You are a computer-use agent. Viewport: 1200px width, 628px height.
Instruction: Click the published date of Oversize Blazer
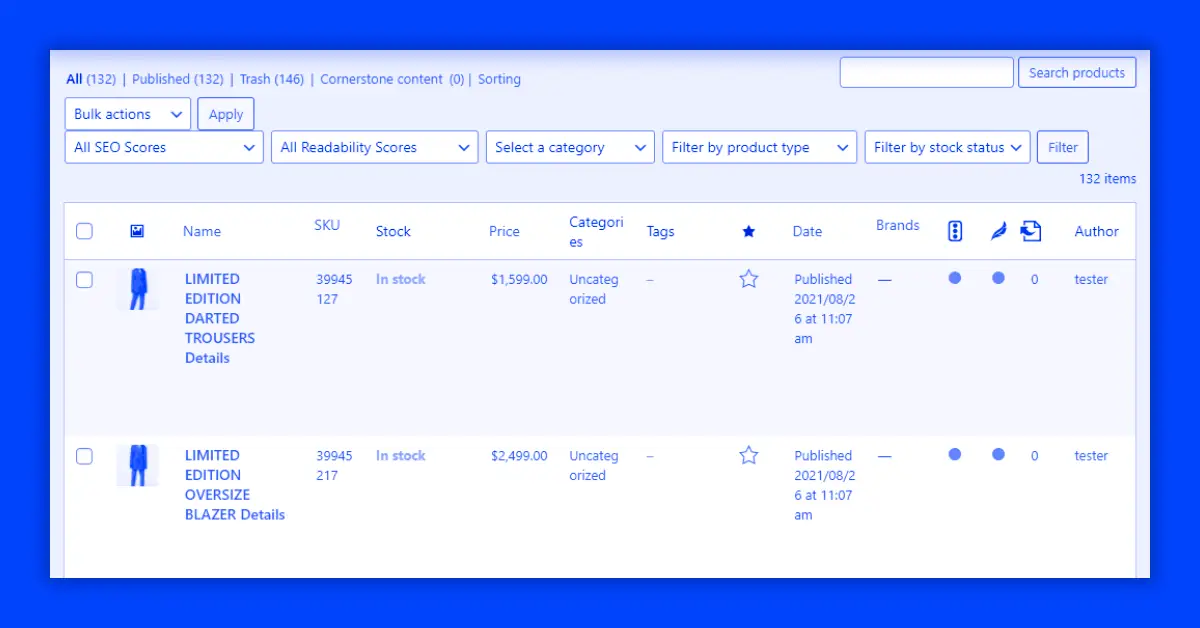coord(826,485)
